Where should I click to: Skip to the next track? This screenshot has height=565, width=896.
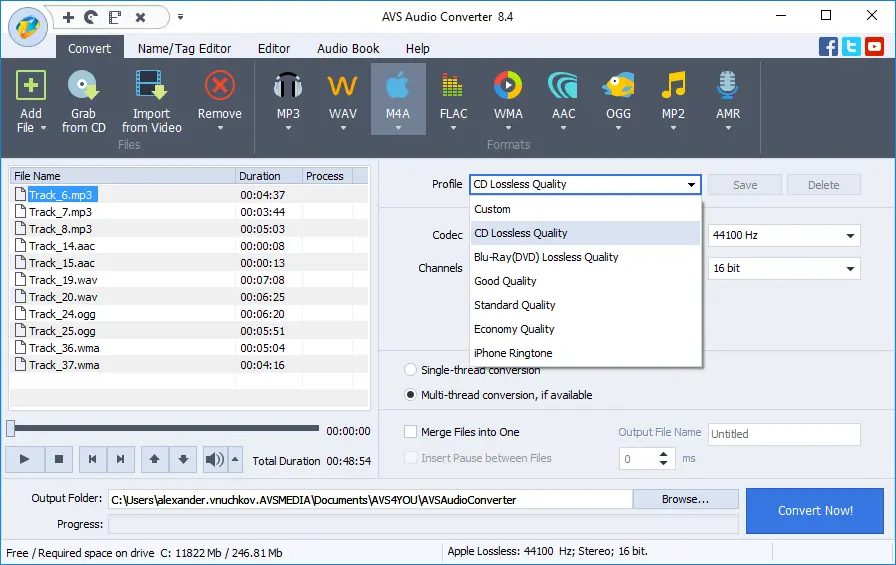point(121,459)
